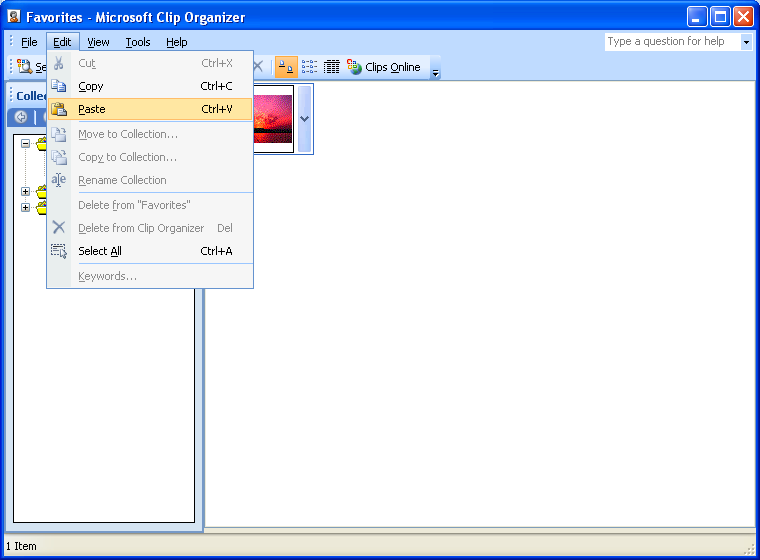Open the Toolbar Options dropdown arrow
This screenshot has height=560, width=760.
[x=435, y=67]
